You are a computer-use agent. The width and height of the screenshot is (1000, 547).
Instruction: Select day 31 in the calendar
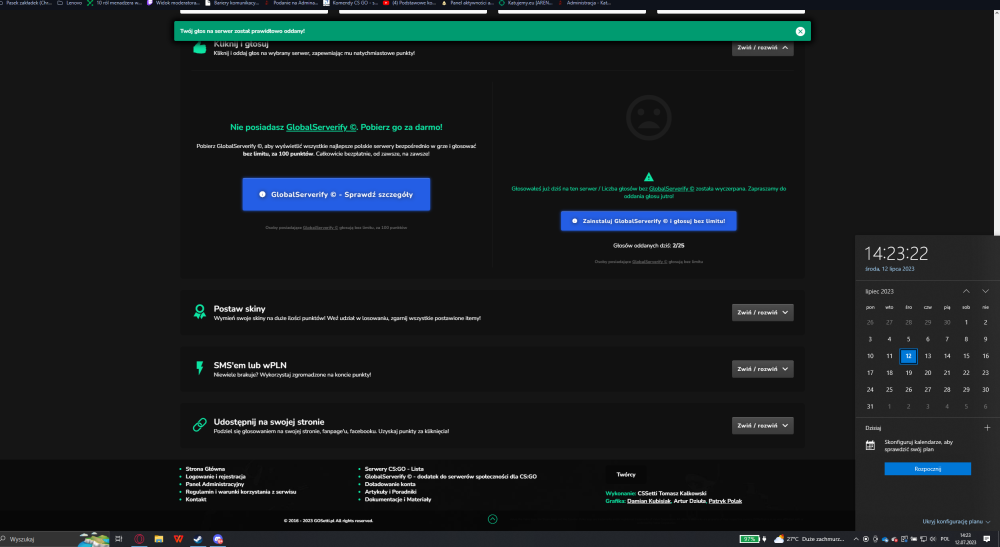(x=870, y=407)
